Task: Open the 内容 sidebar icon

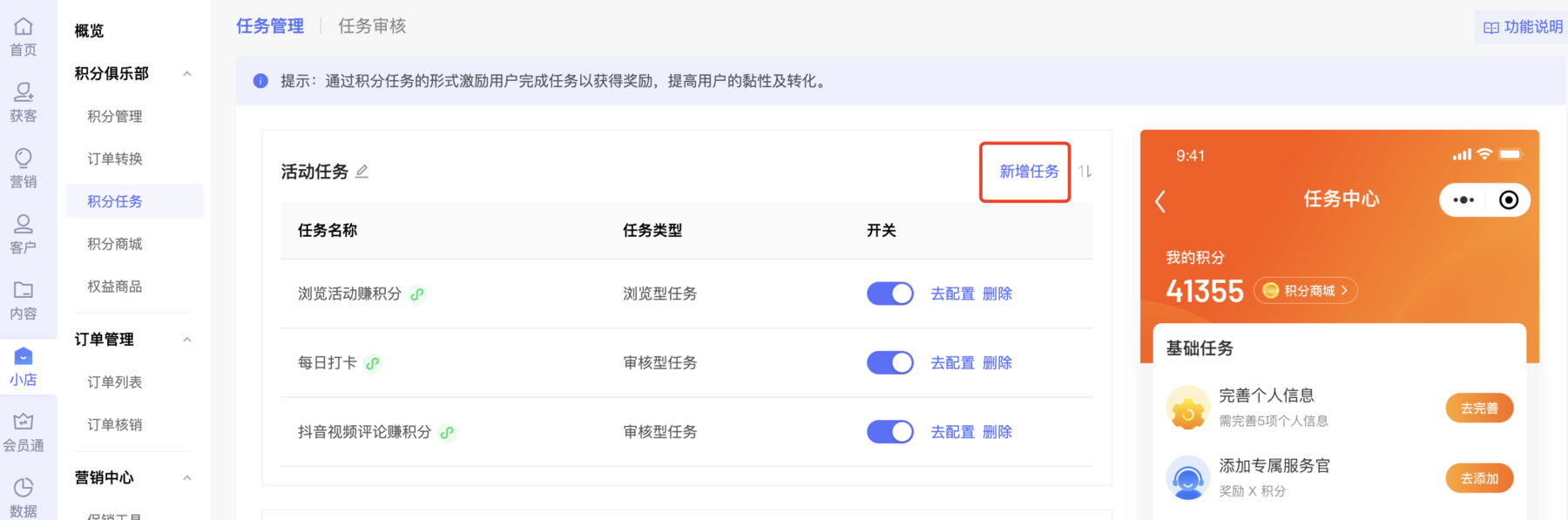Action: pyautogui.click(x=24, y=301)
